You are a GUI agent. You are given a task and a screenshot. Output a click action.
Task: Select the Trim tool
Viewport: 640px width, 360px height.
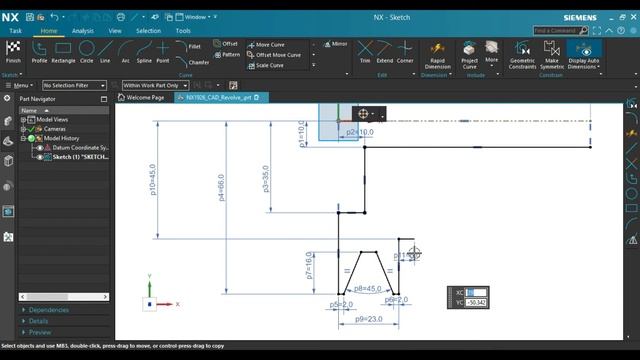point(365,52)
